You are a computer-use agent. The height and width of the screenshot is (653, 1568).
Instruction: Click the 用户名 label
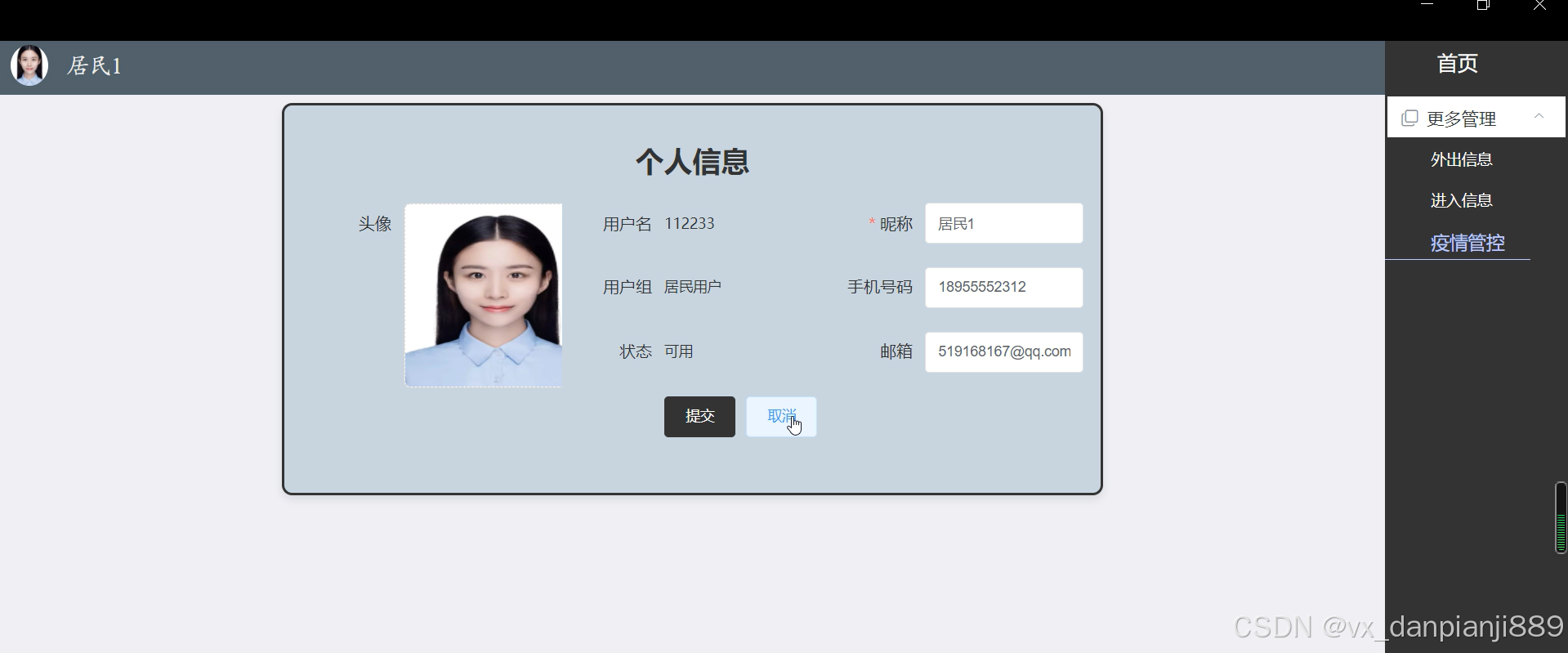[x=628, y=224]
